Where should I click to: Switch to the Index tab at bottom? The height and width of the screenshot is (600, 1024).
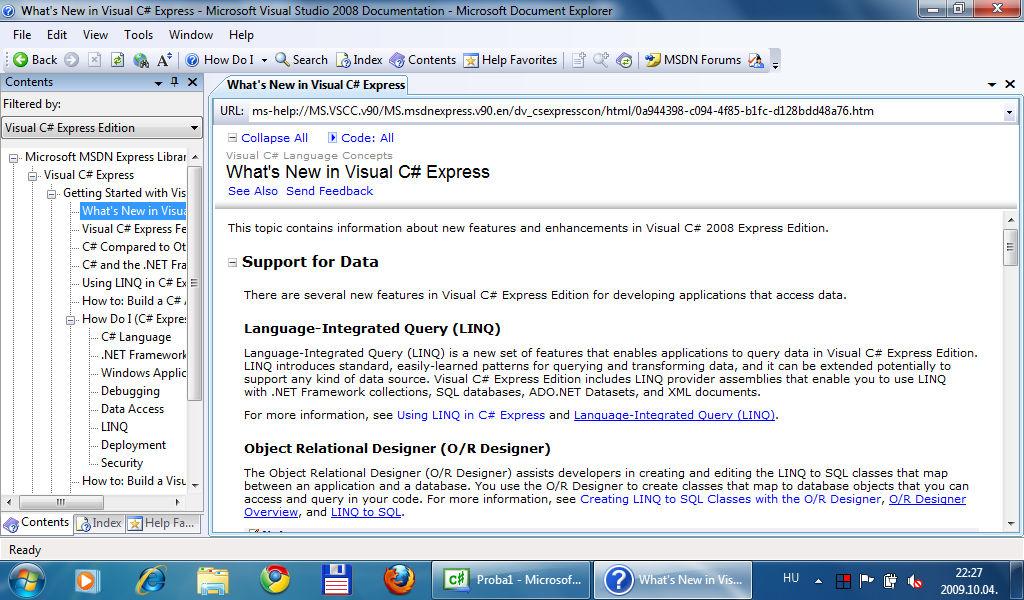99,523
